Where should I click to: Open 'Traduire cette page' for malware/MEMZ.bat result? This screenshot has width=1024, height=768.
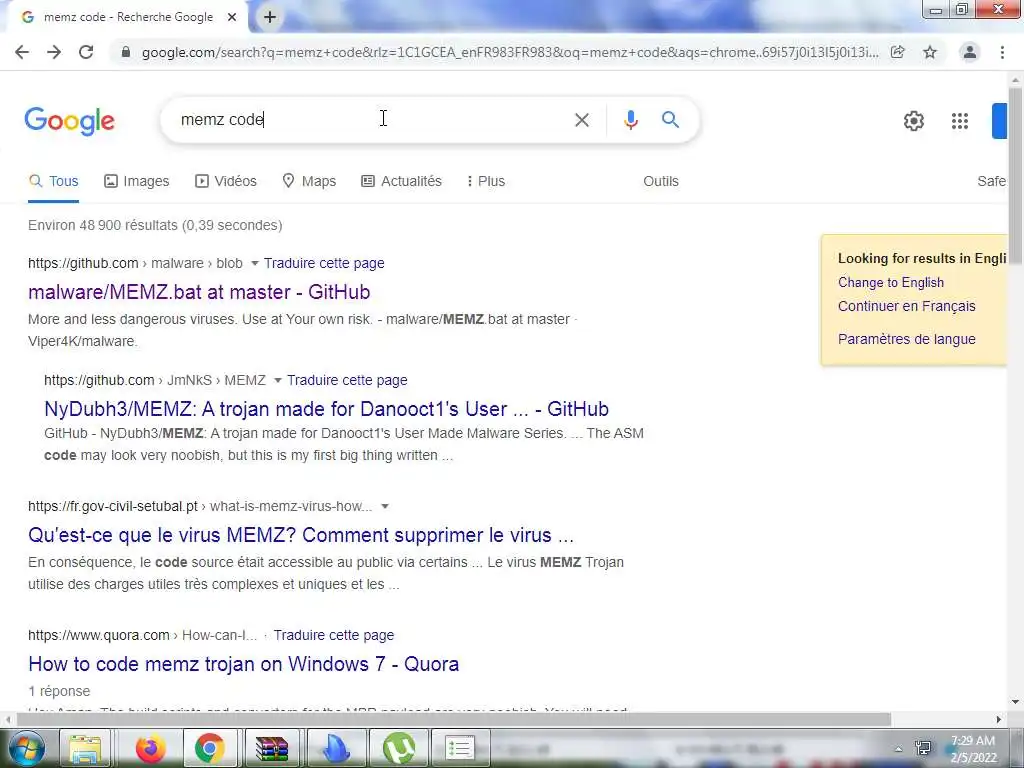[x=324, y=263]
